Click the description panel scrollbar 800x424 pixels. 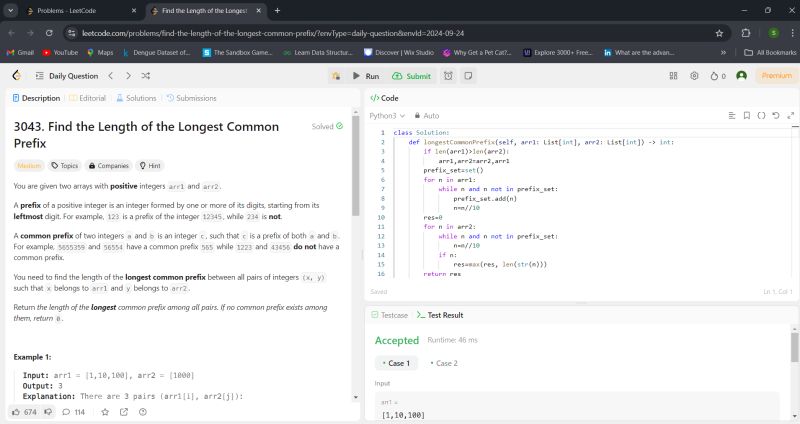356,166
